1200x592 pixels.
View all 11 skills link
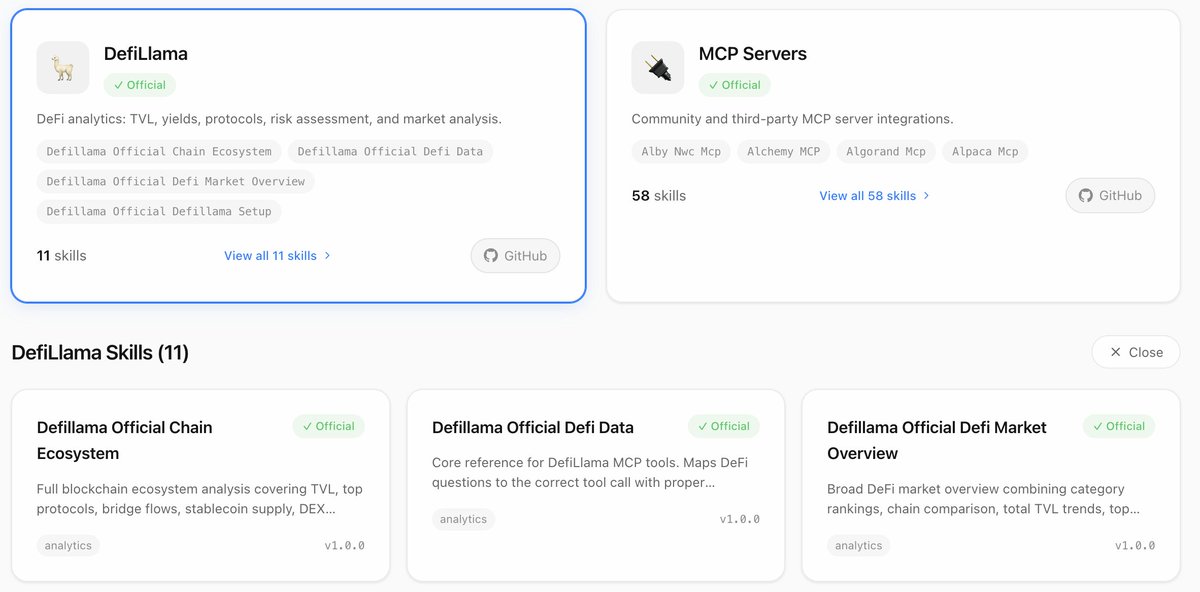tap(277, 256)
